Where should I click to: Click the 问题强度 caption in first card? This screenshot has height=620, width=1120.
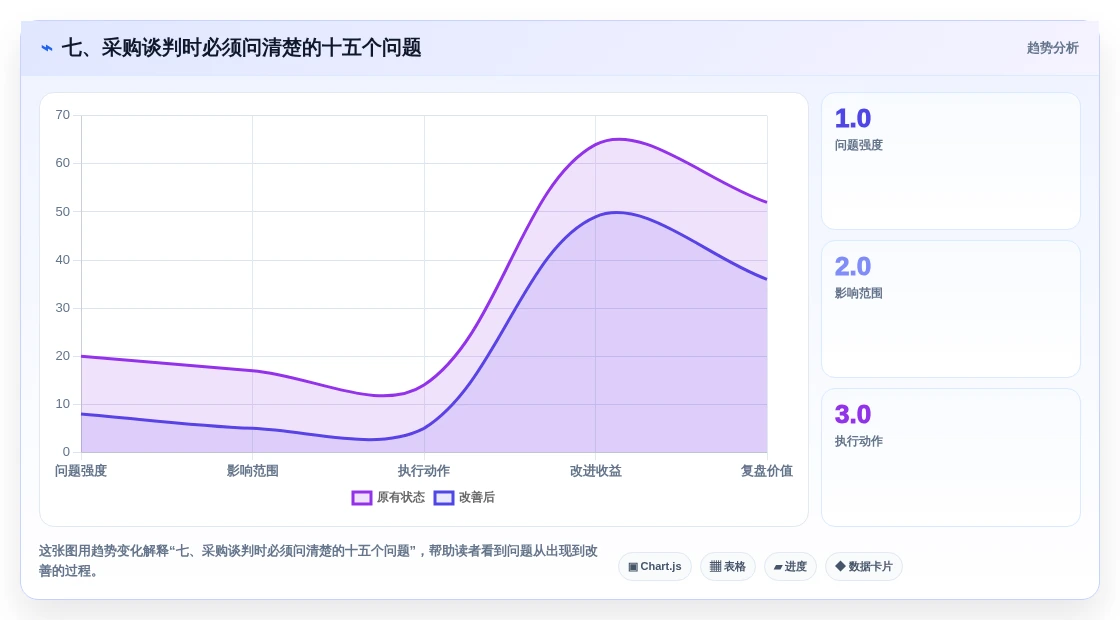[859, 145]
